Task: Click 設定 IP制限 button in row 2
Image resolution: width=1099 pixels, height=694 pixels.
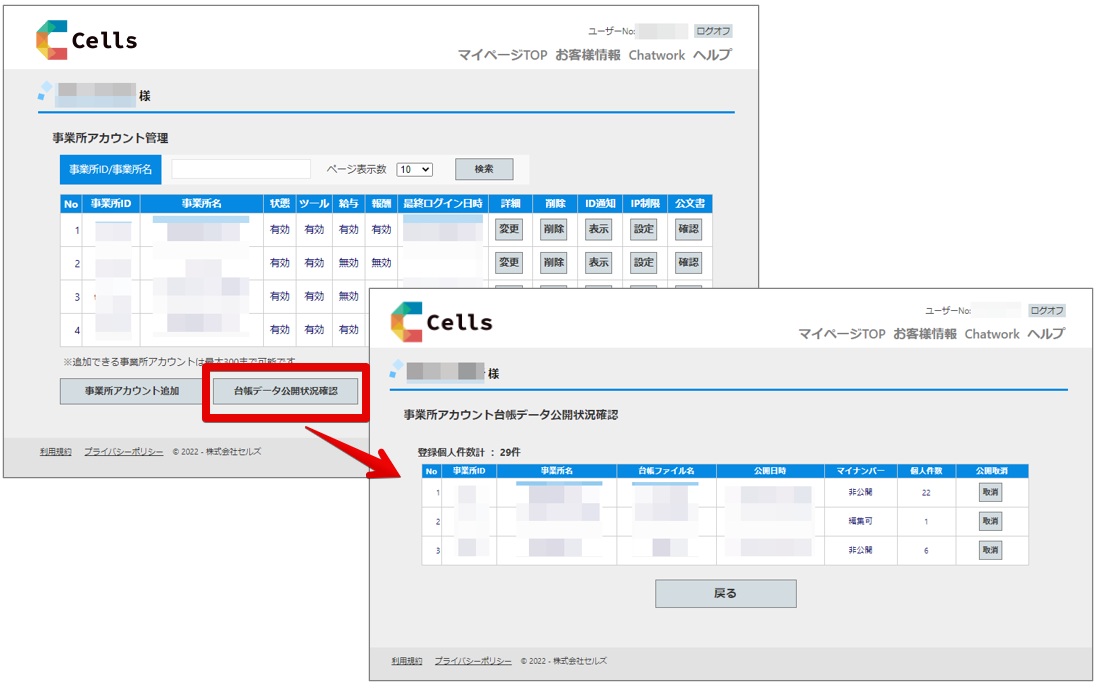Action: tap(643, 262)
